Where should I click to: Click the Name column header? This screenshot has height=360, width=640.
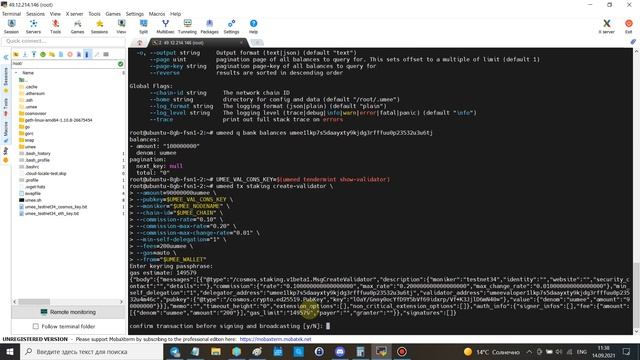pos(28,73)
